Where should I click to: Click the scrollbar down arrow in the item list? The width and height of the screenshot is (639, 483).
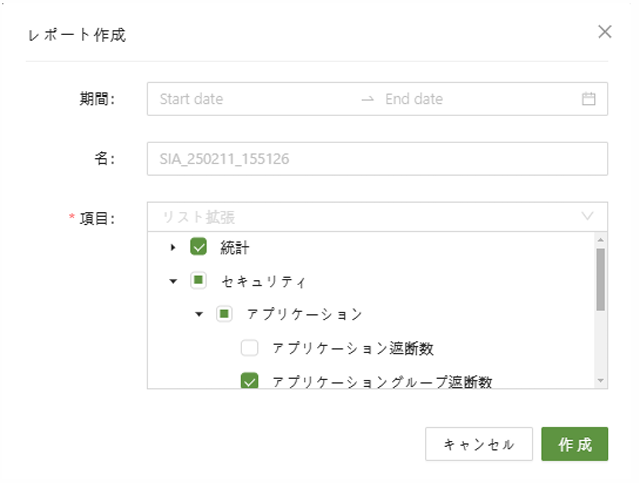point(600,381)
